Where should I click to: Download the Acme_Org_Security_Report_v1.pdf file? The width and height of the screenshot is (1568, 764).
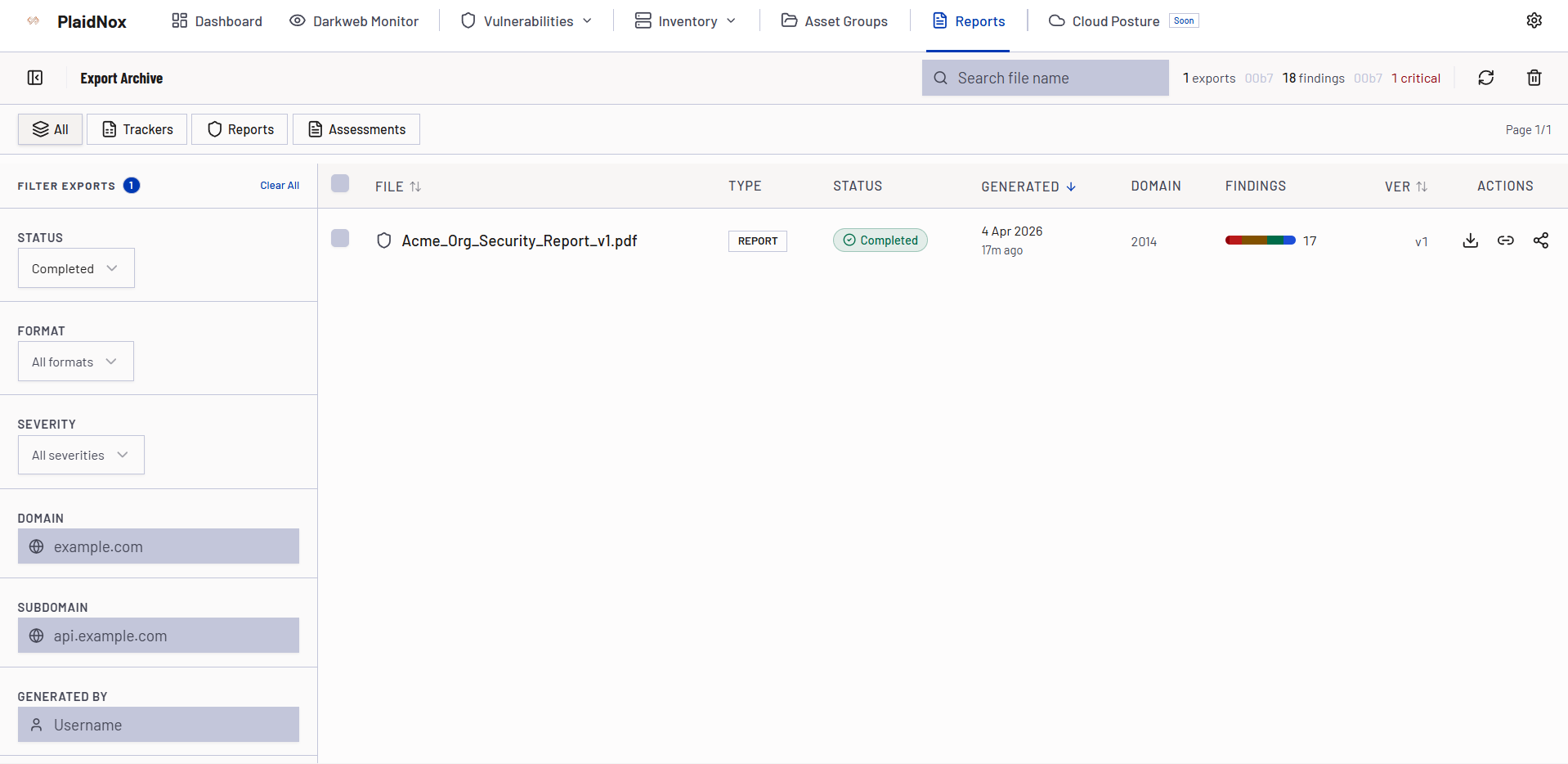click(x=1470, y=240)
